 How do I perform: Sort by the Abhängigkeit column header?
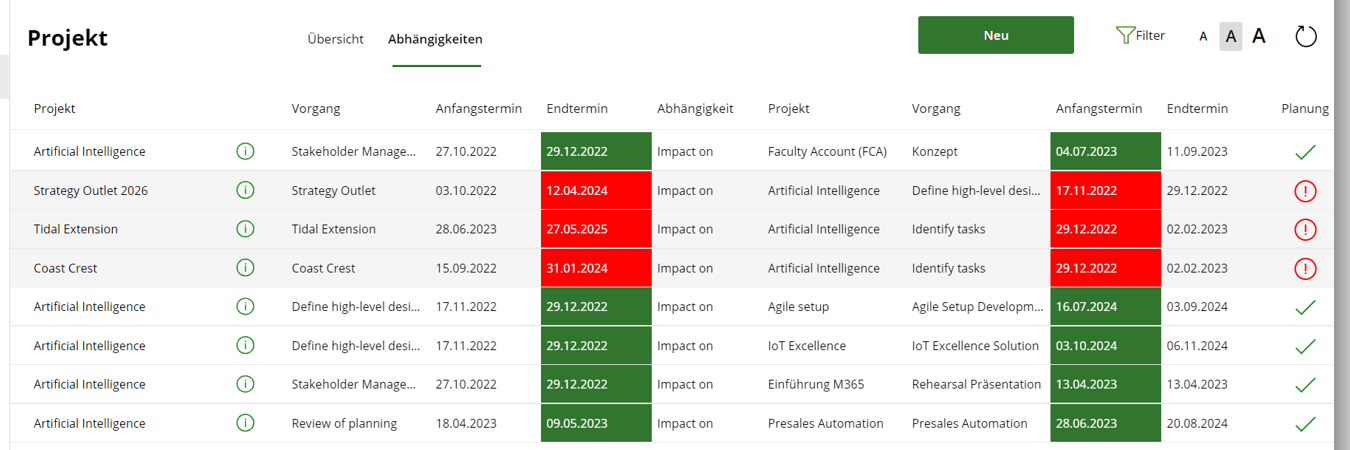[695, 108]
